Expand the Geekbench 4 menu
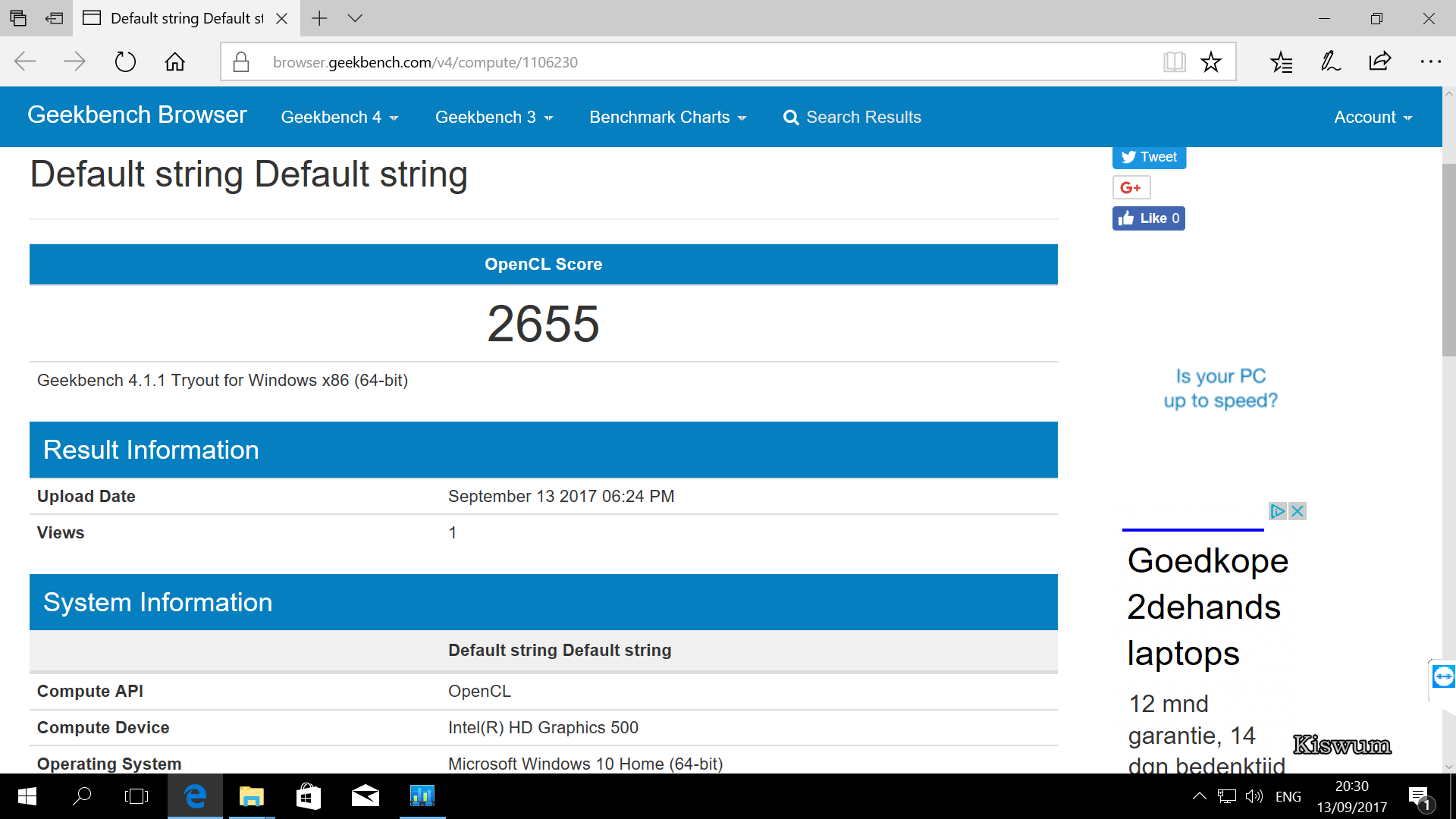The width and height of the screenshot is (1456, 819). 340,118
